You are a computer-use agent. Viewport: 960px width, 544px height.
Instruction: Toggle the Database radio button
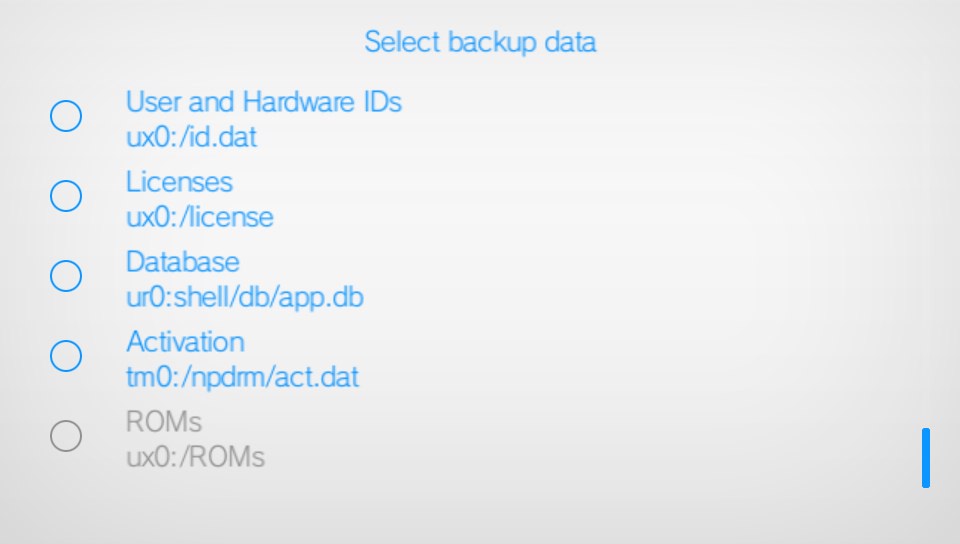66,276
